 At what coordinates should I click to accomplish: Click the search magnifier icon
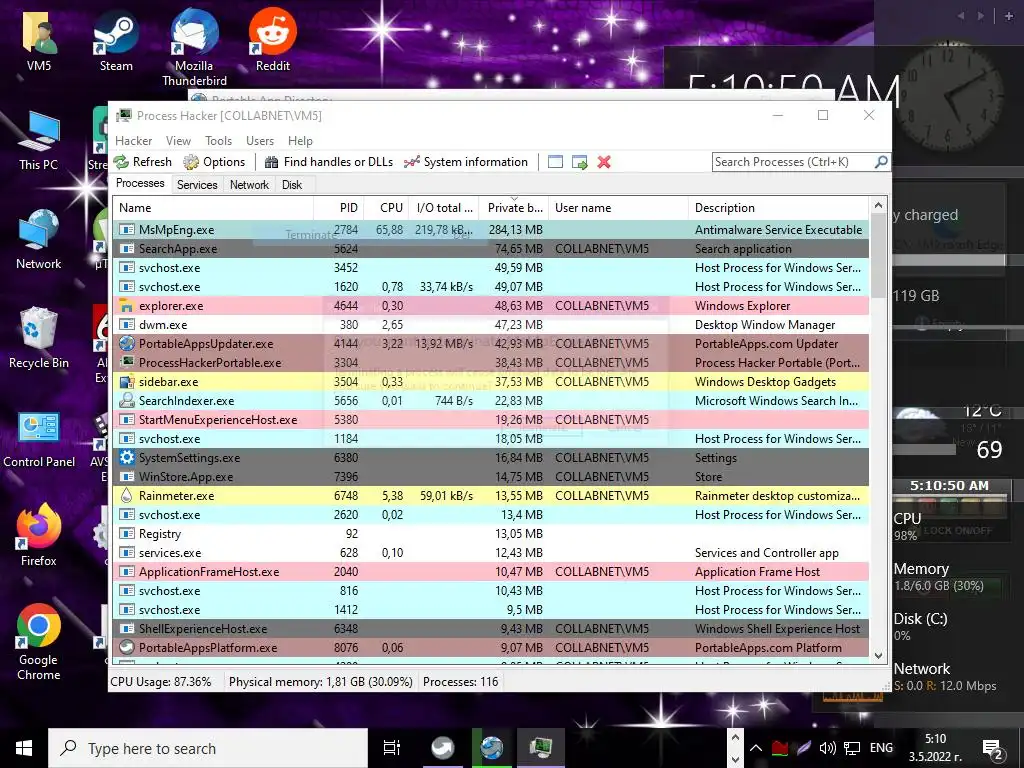[881, 161]
